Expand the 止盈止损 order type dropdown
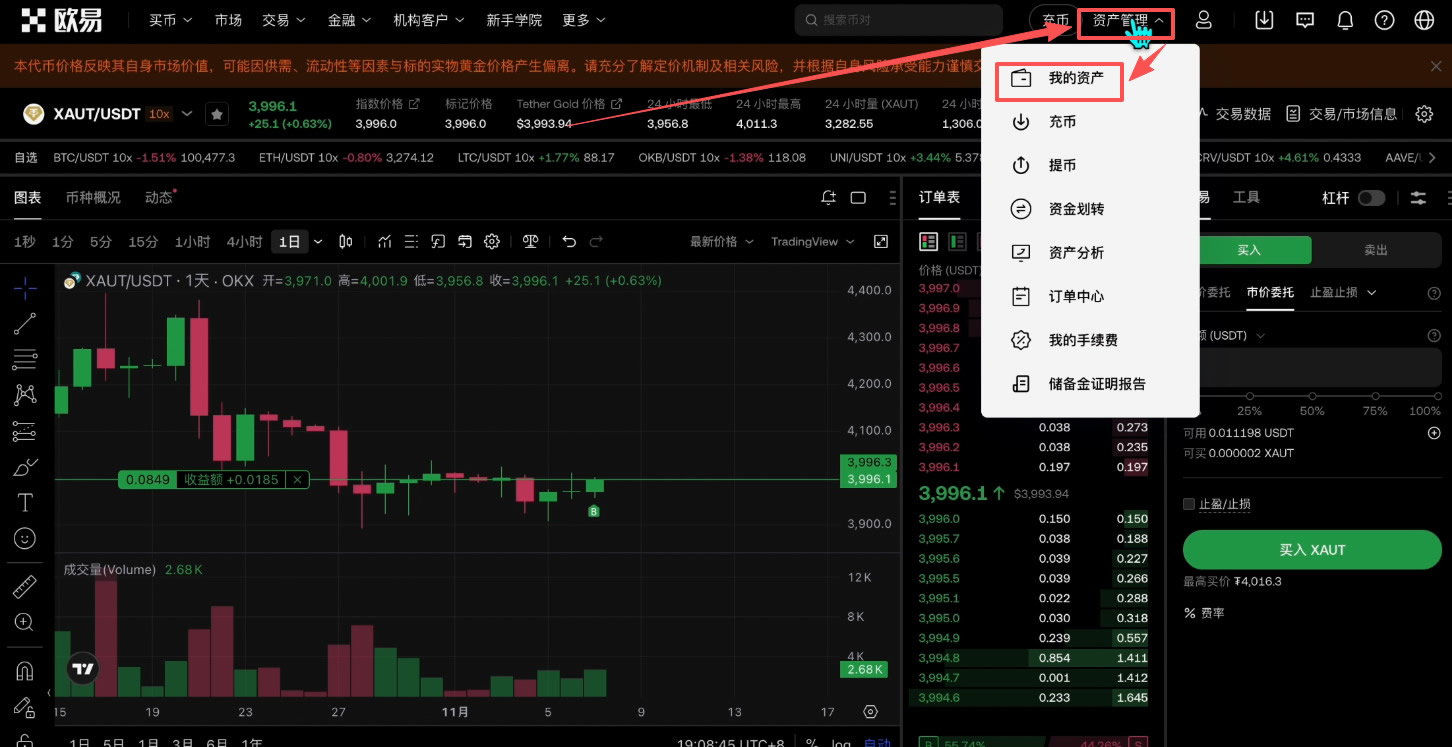Image resolution: width=1452 pixels, height=747 pixels. tap(1342, 291)
